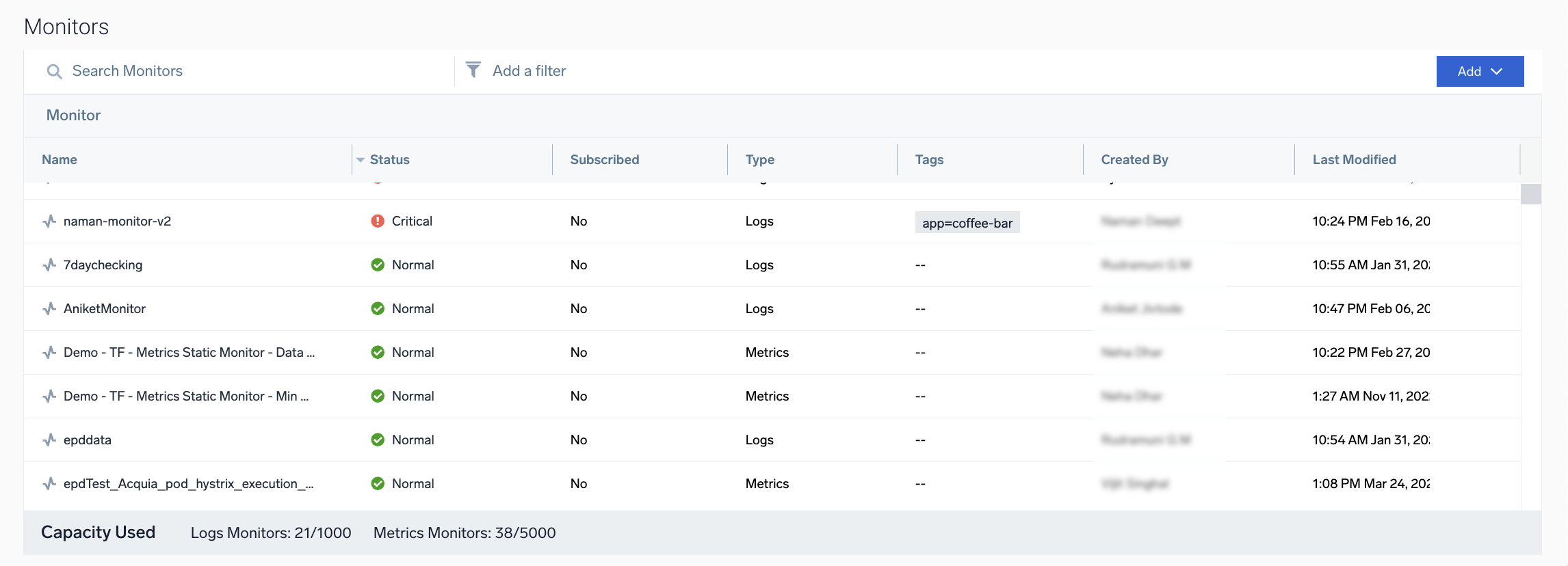Sort by the Type column header
The image size is (1568, 566).
tap(759, 159)
